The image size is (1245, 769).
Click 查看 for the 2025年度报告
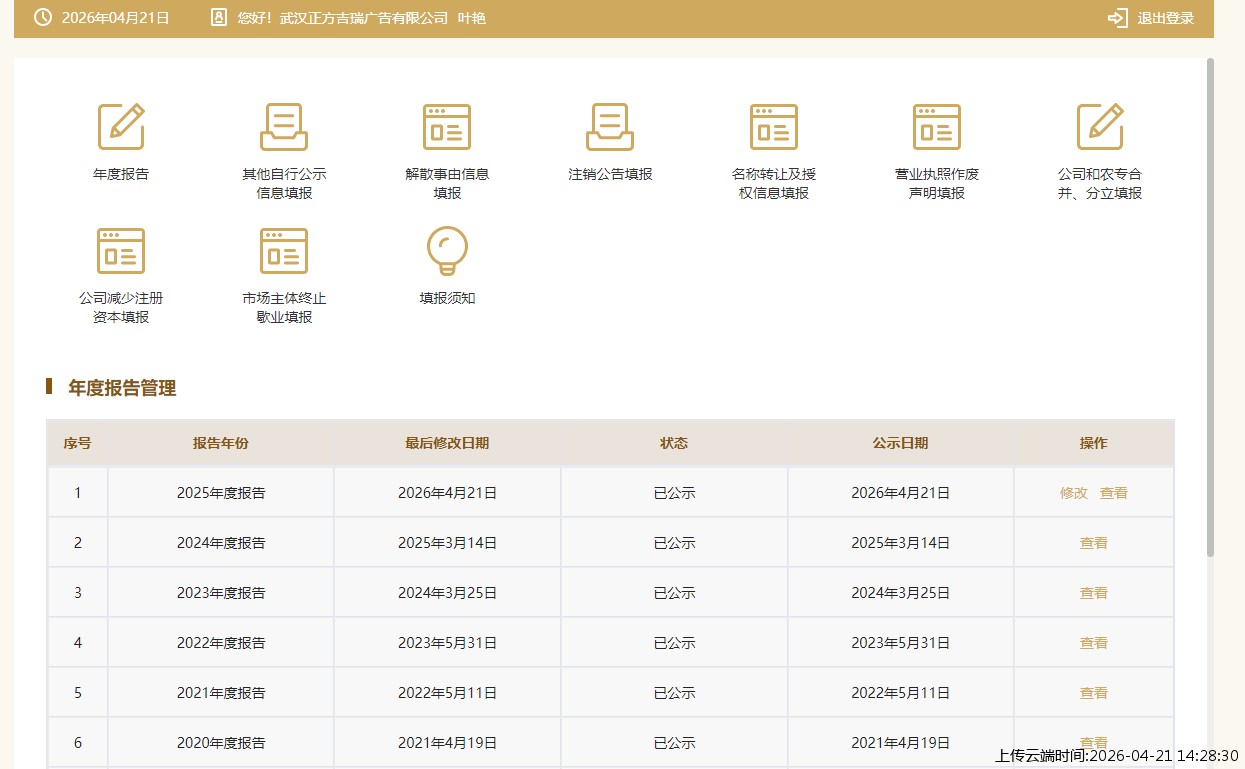pyautogui.click(x=1114, y=493)
